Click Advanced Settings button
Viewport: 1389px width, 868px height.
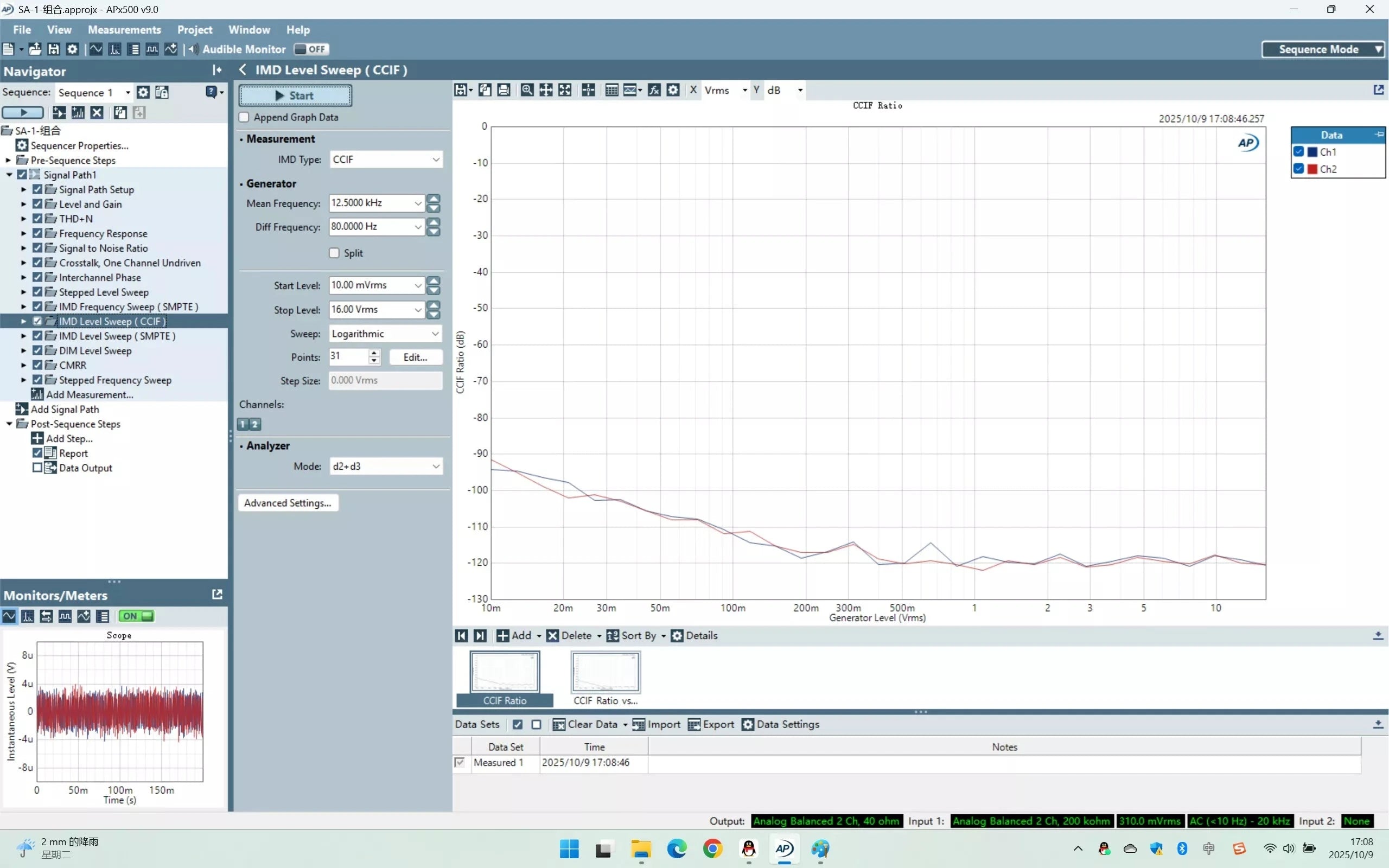pos(288,503)
